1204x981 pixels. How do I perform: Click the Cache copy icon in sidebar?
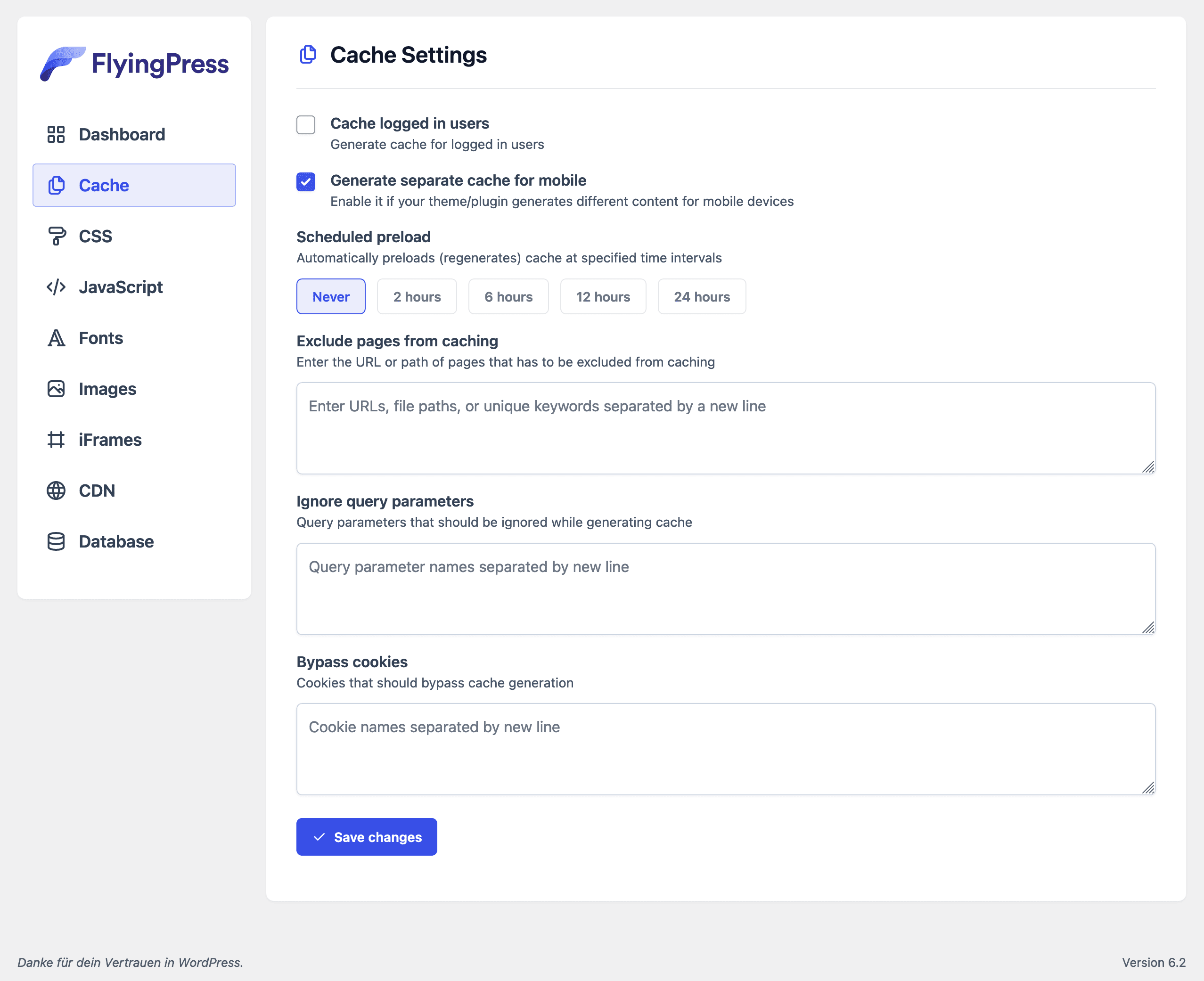(56, 185)
